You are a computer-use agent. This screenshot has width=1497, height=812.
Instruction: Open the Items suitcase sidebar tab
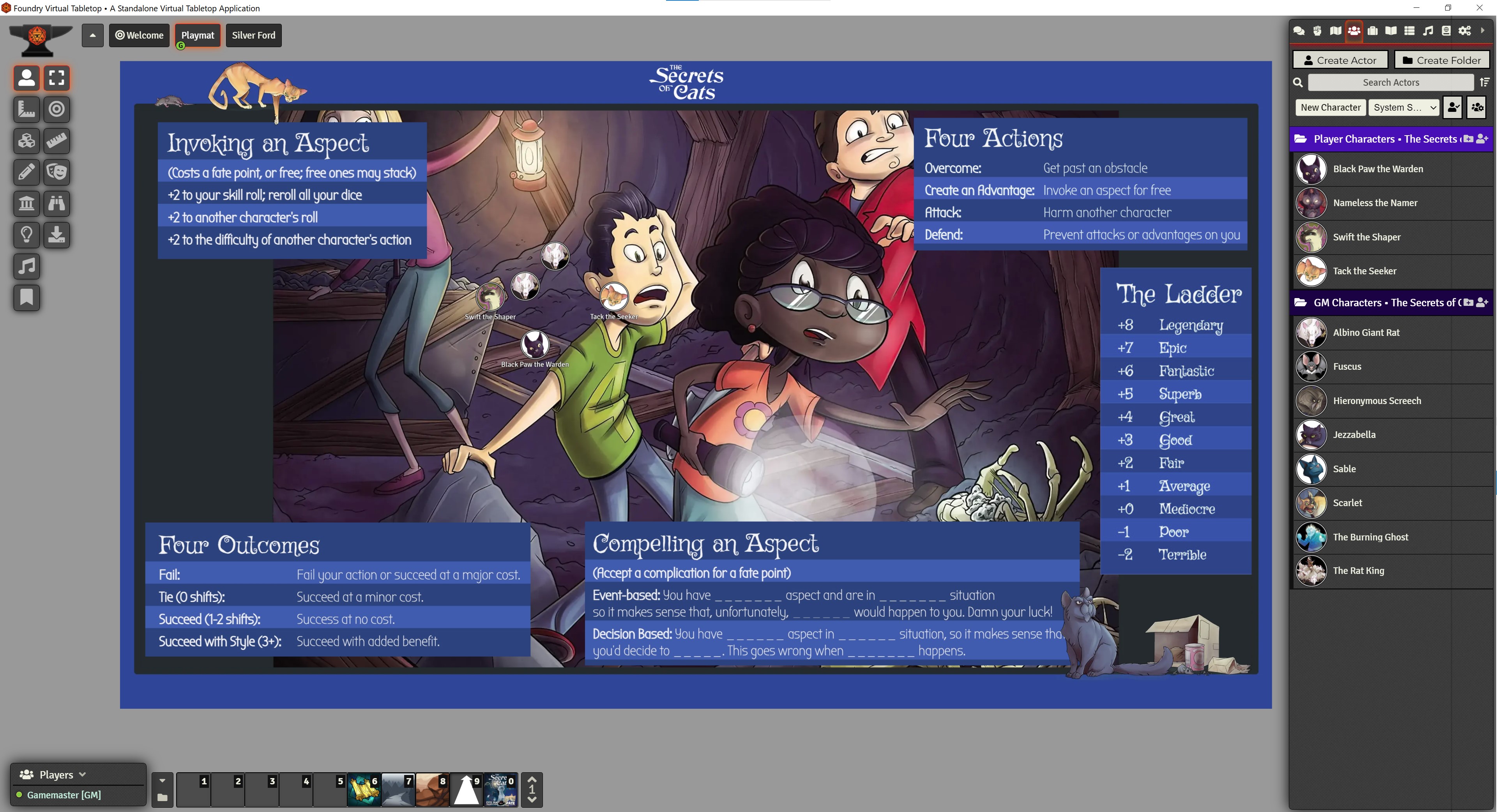click(1373, 31)
